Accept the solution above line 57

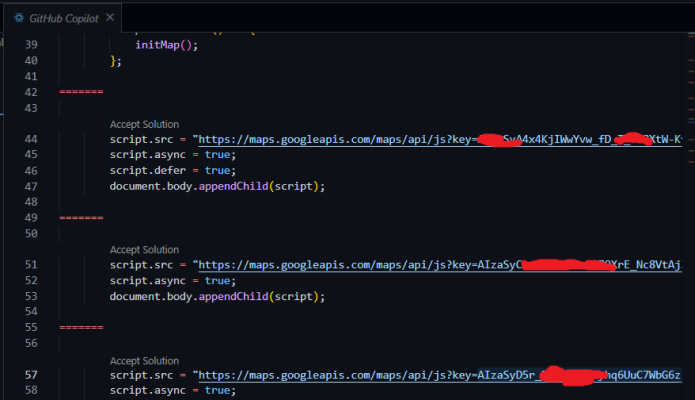[x=144, y=360]
